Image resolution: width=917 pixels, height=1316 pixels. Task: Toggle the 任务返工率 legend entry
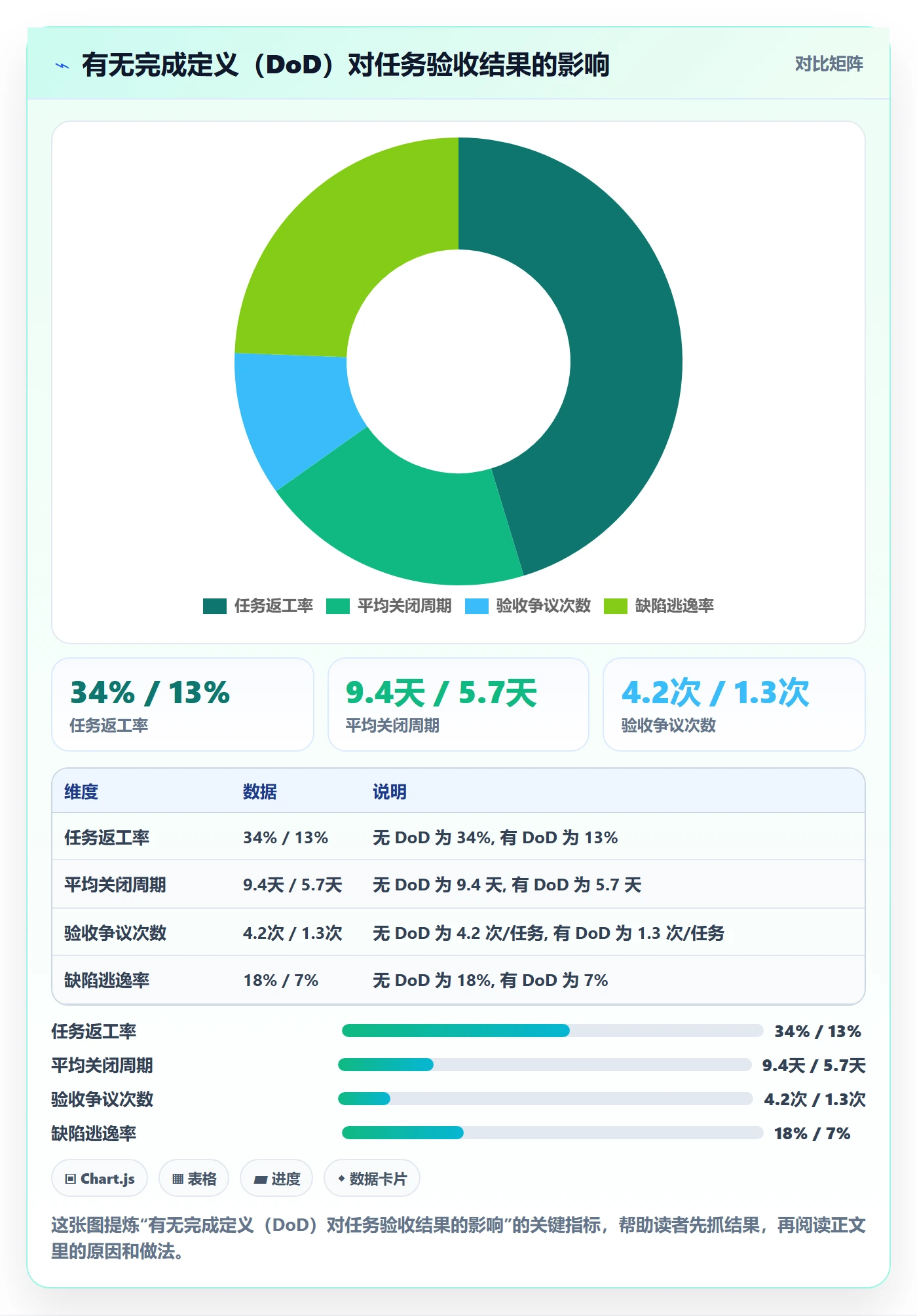pyautogui.click(x=258, y=606)
